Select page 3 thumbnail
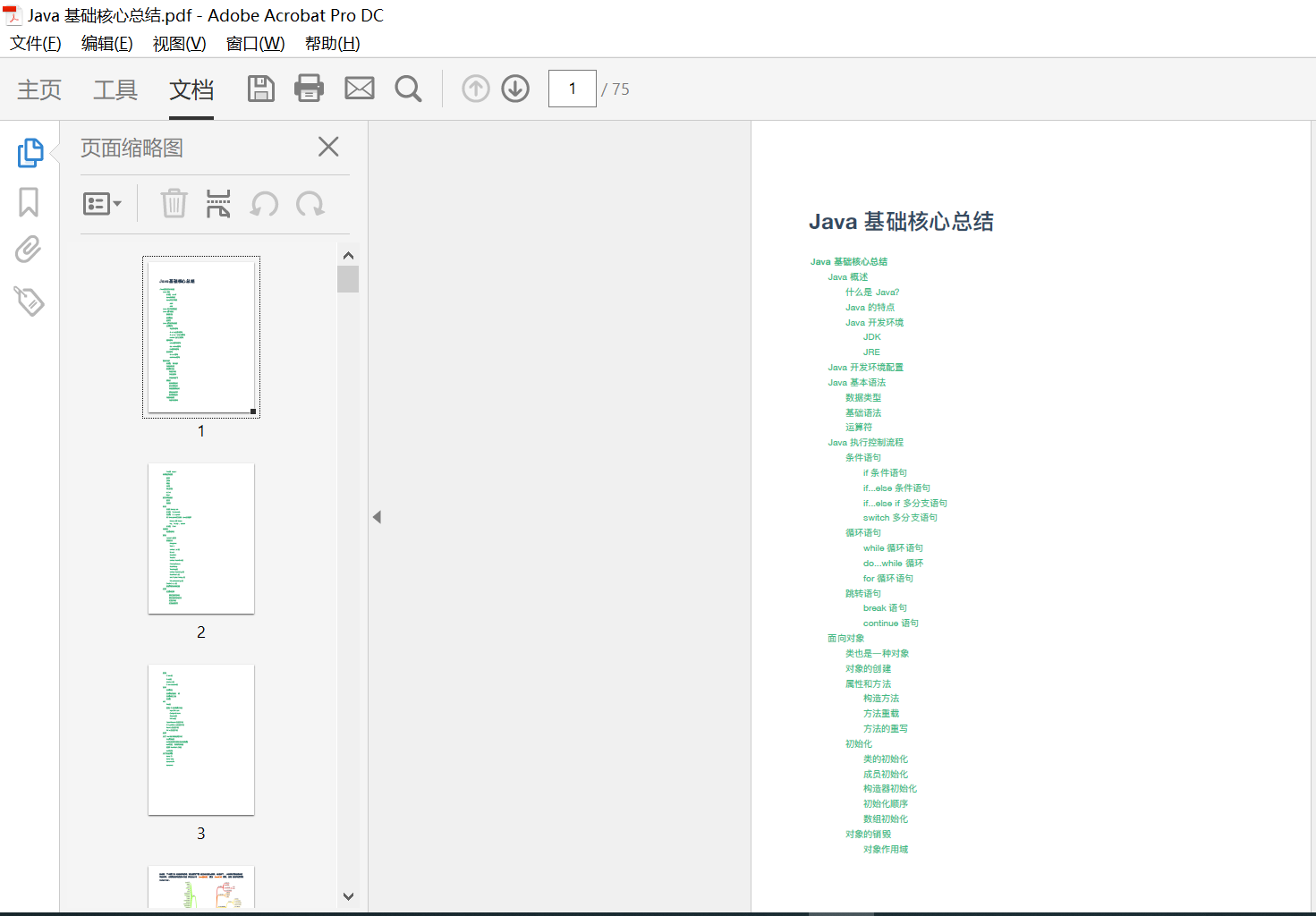The width and height of the screenshot is (1316, 916). [x=201, y=740]
